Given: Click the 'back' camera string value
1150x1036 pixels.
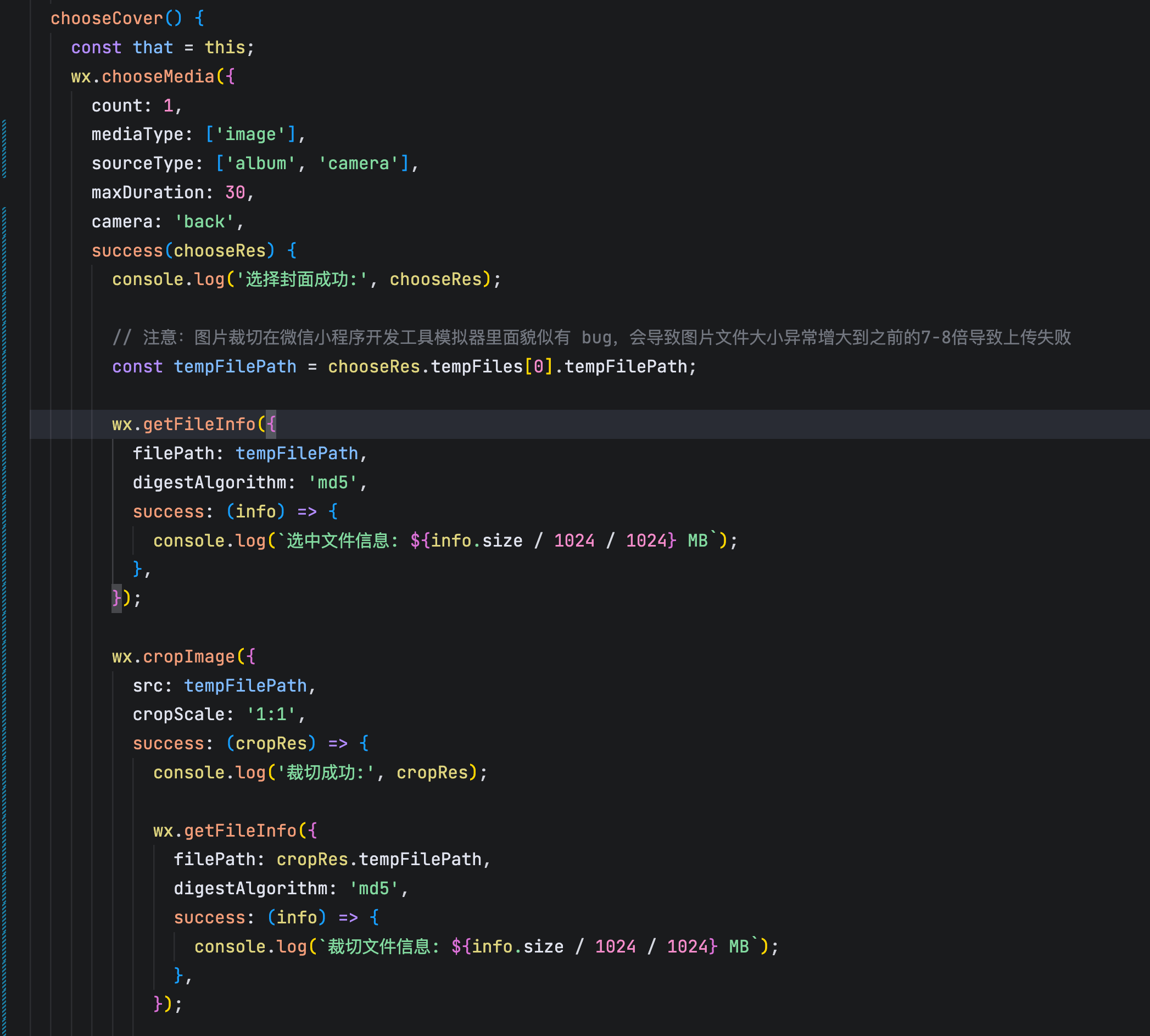Looking at the screenshot, I should tap(204, 221).
